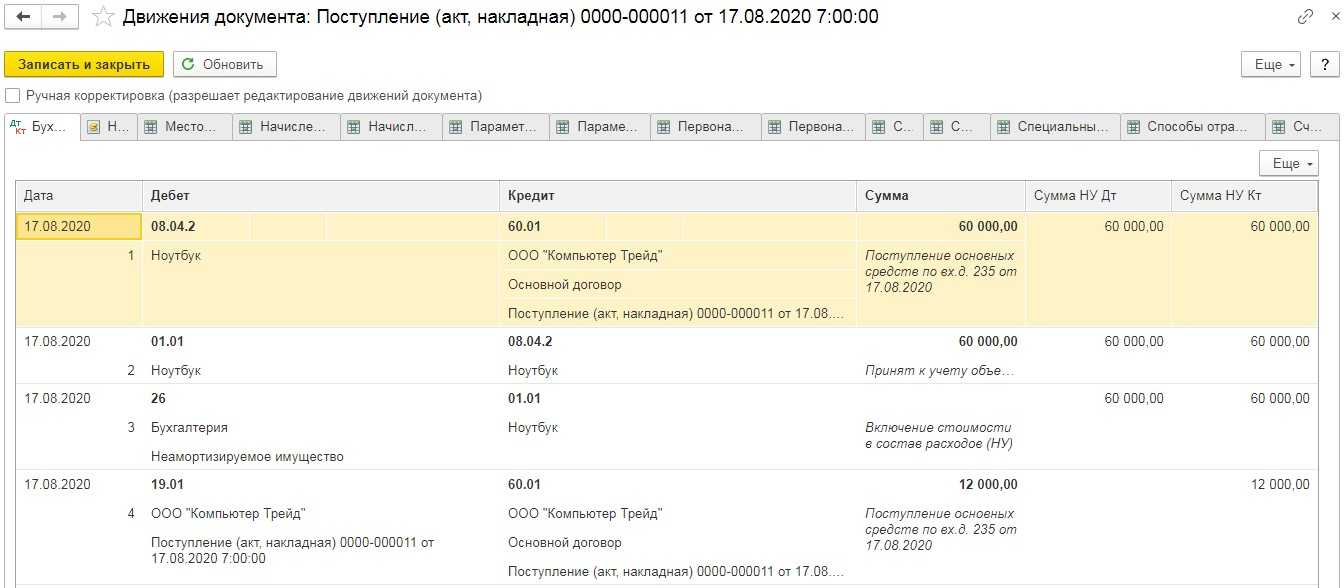Click the Обновить refresh button
Viewport: 1344px width, 588px height.
[x=224, y=64]
